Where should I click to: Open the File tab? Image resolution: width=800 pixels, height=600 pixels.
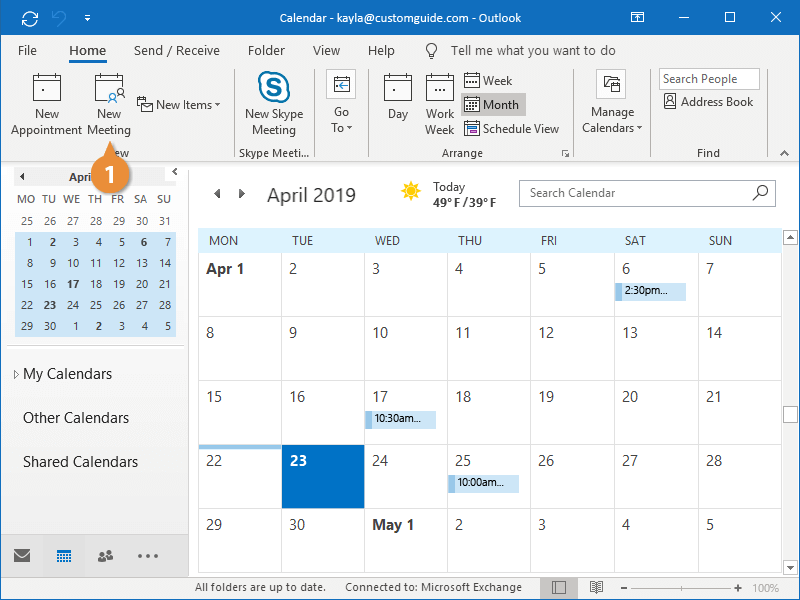27,51
